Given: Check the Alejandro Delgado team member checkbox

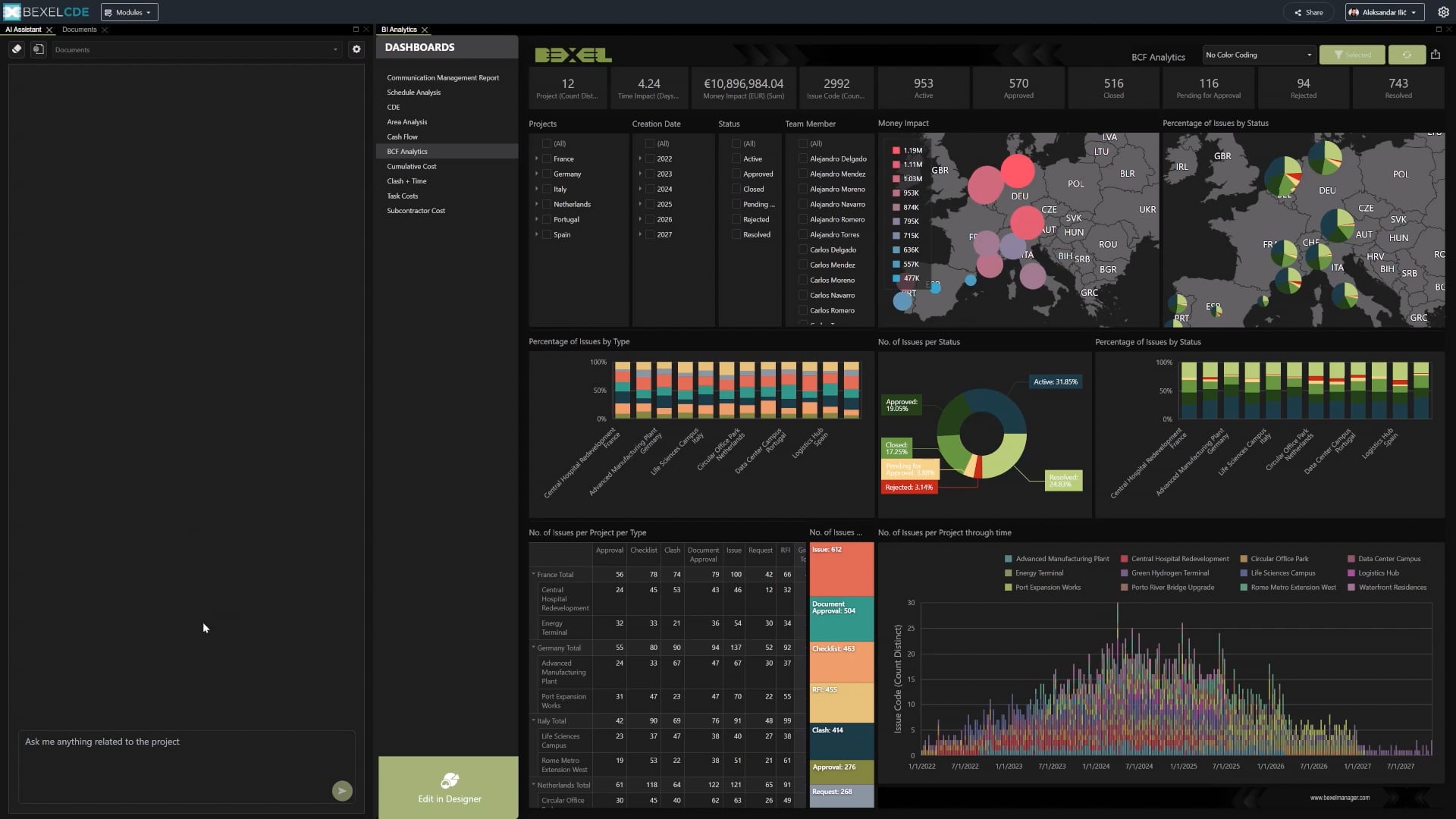Looking at the screenshot, I should tap(803, 158).
